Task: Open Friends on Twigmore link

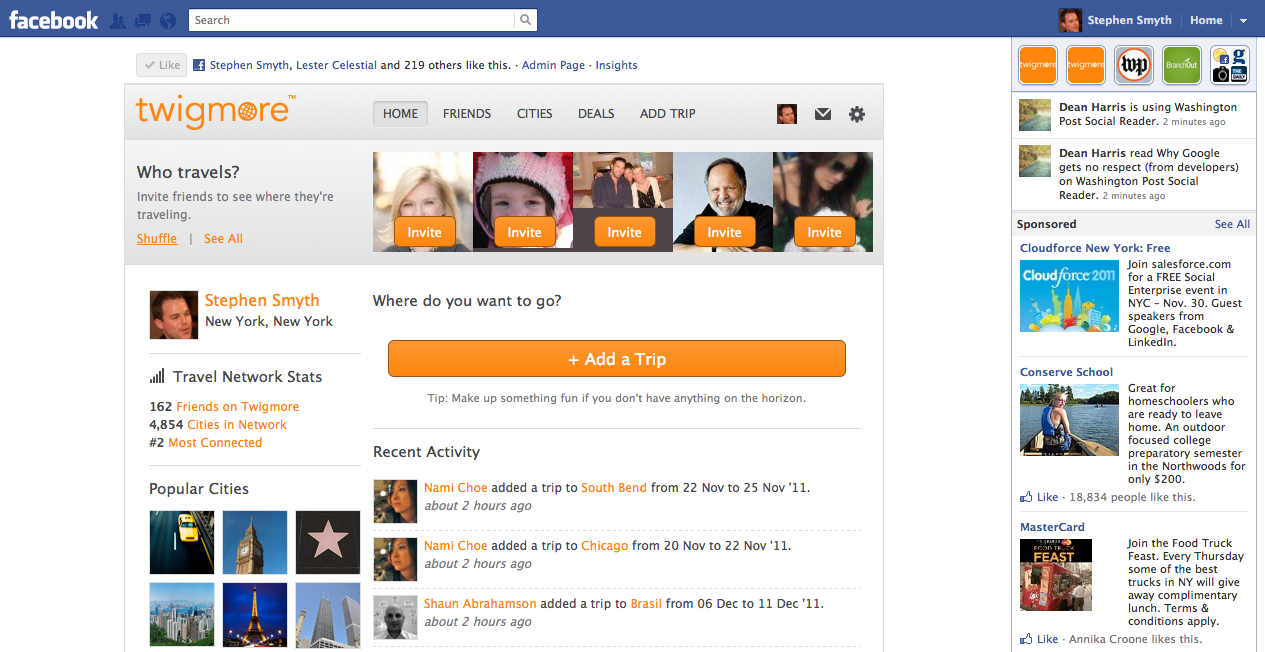Action: coord(237,407)
